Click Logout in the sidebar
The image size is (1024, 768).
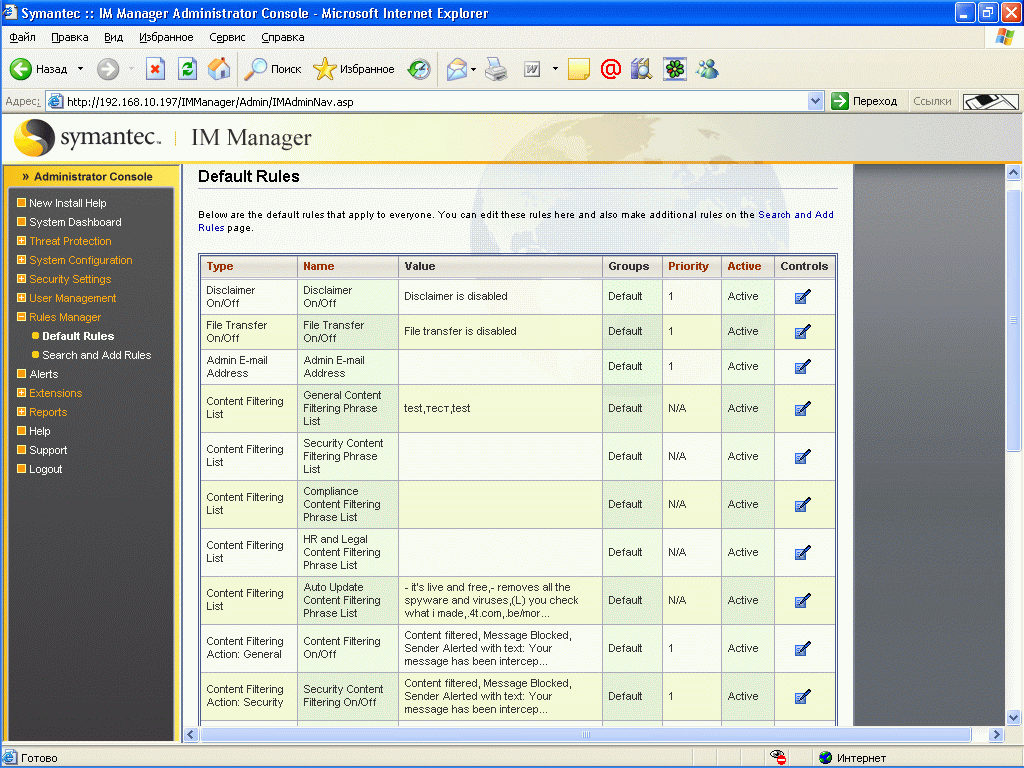pos(45,469)
